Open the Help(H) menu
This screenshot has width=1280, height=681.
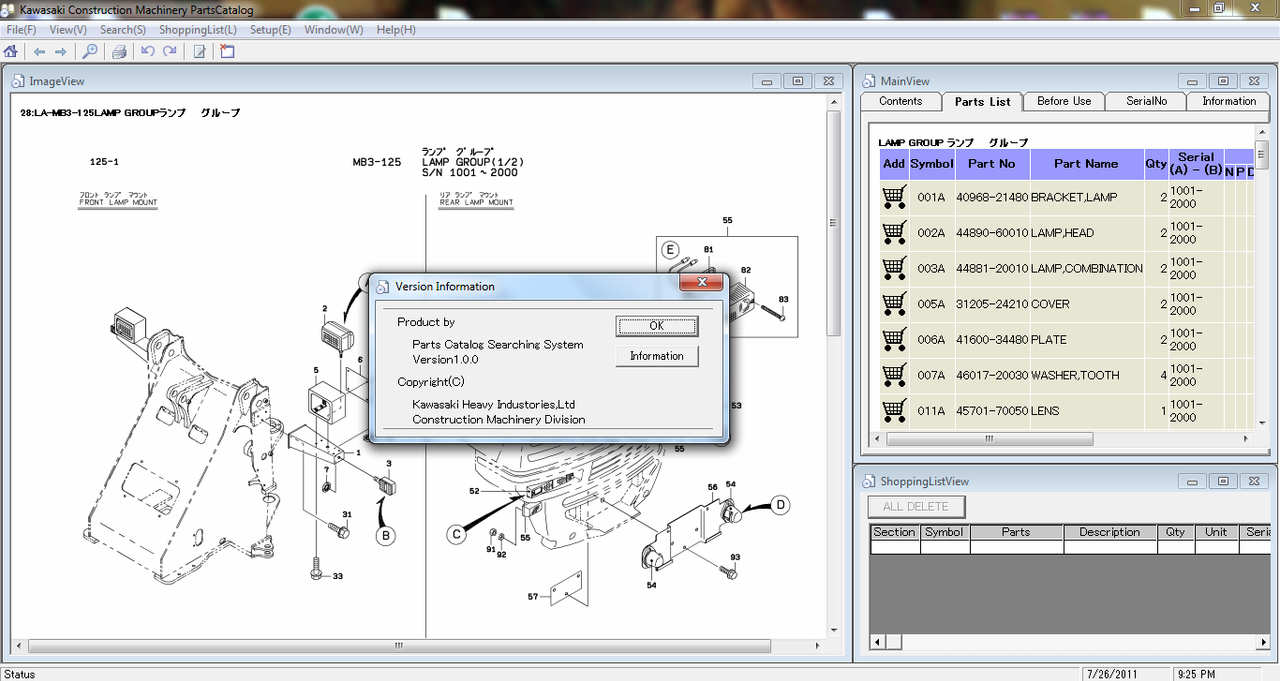pos(396,30)
